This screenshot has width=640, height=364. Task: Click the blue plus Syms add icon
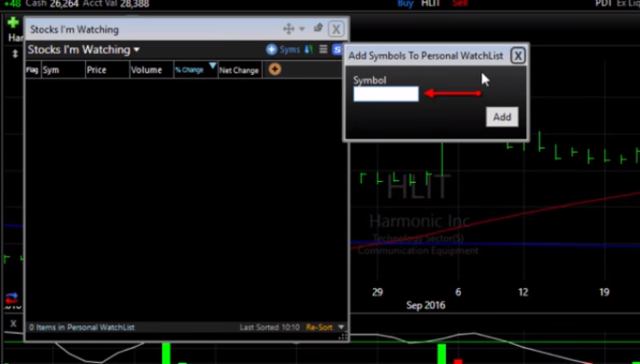(271, 50)
